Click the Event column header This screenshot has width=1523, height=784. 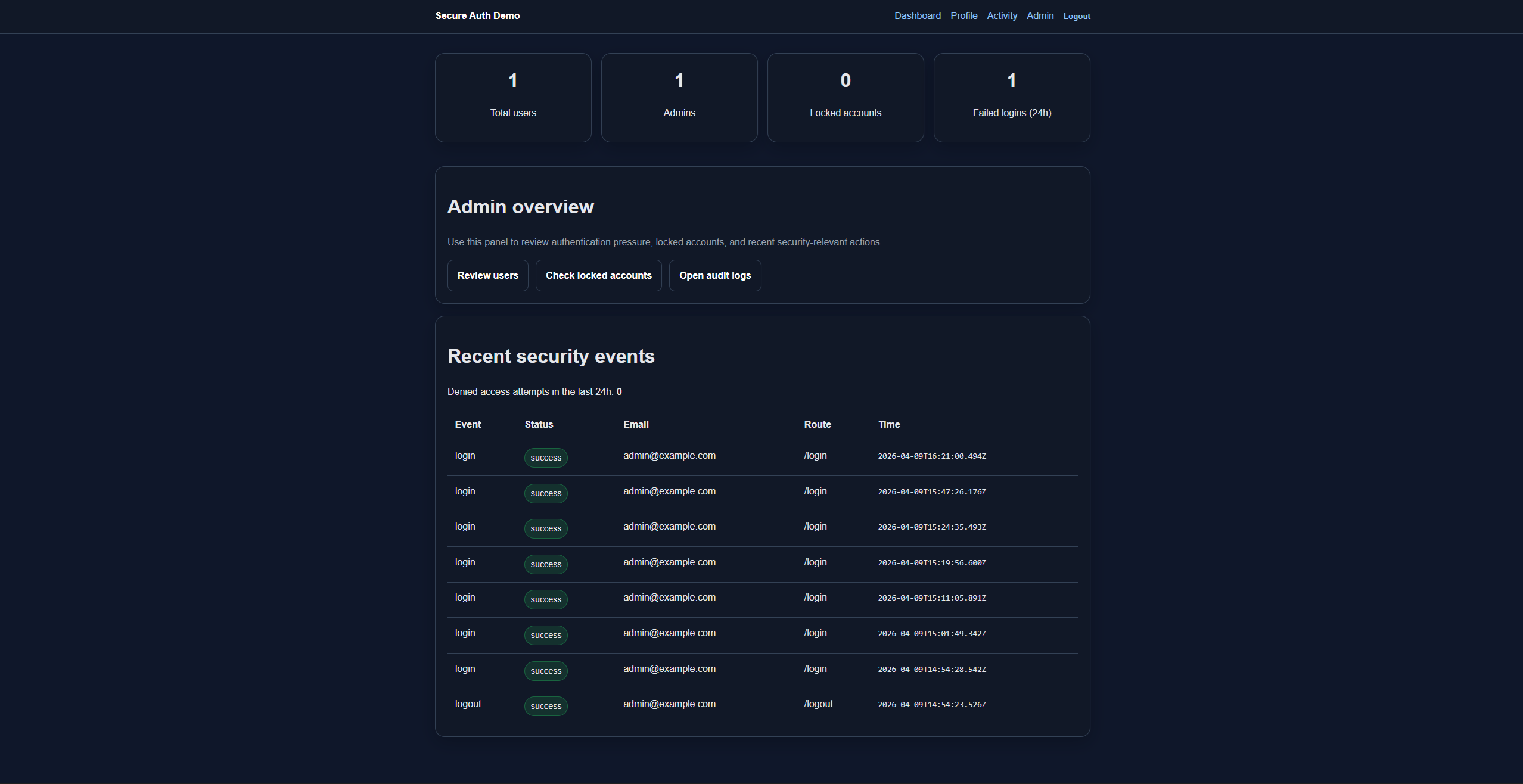pyautogui.click(x=467, y=424)
